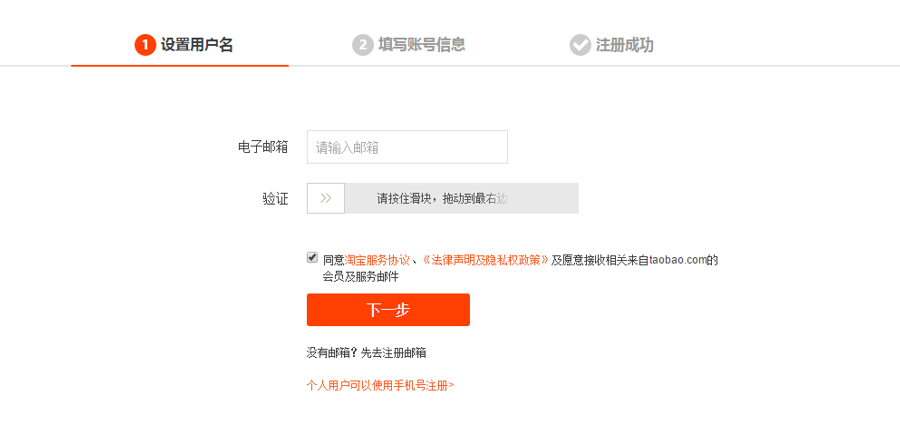Click the orange step 1 circle icon
900x430 pixels.
click(145, 45)
